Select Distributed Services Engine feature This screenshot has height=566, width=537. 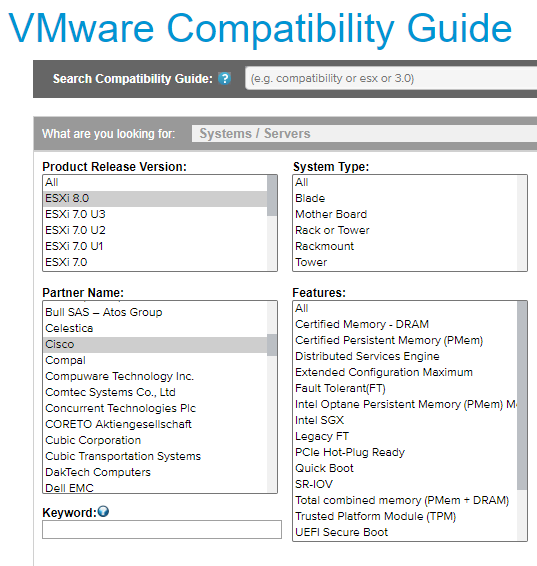pyautogui.click(x=405, y=357)
